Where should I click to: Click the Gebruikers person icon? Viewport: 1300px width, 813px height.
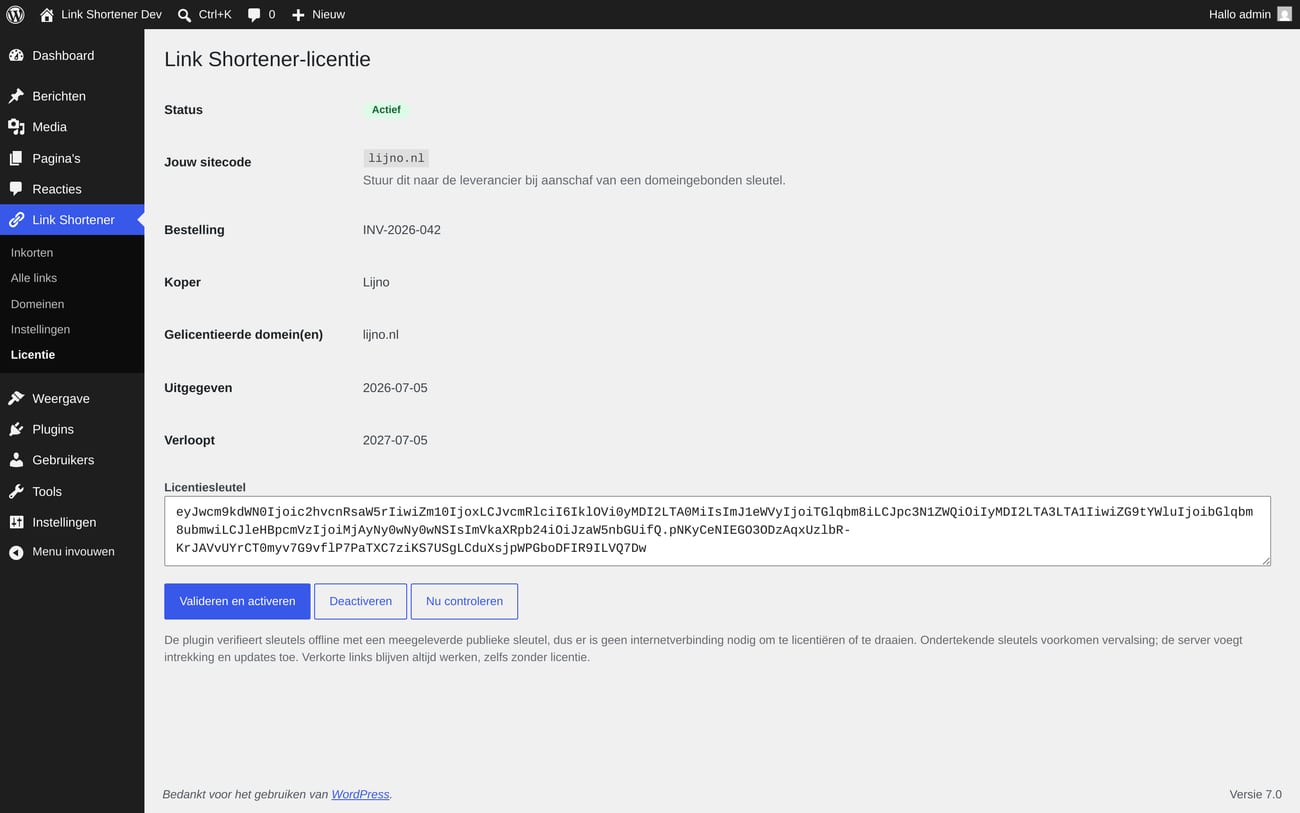click(x=16, y=460)
